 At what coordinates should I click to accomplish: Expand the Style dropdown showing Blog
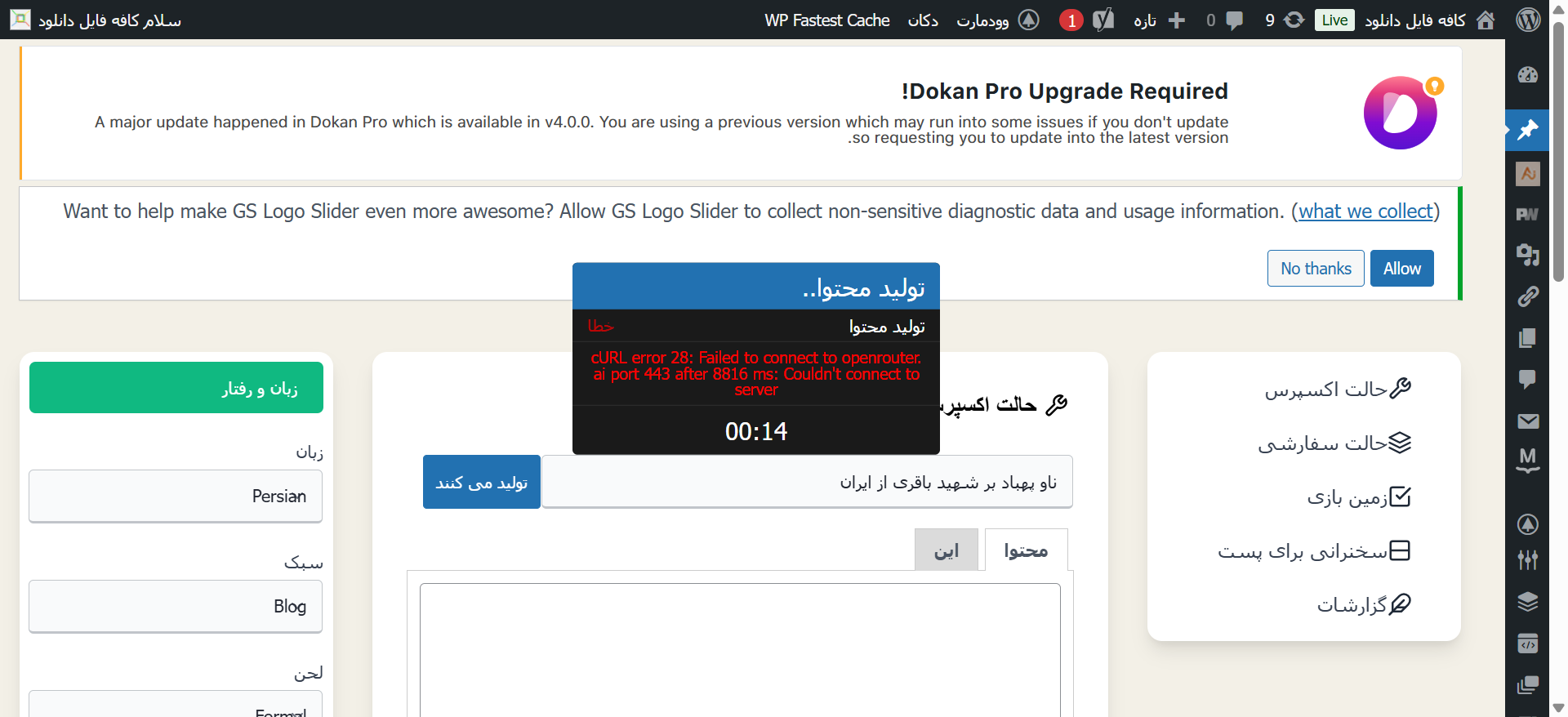[176, 606]
